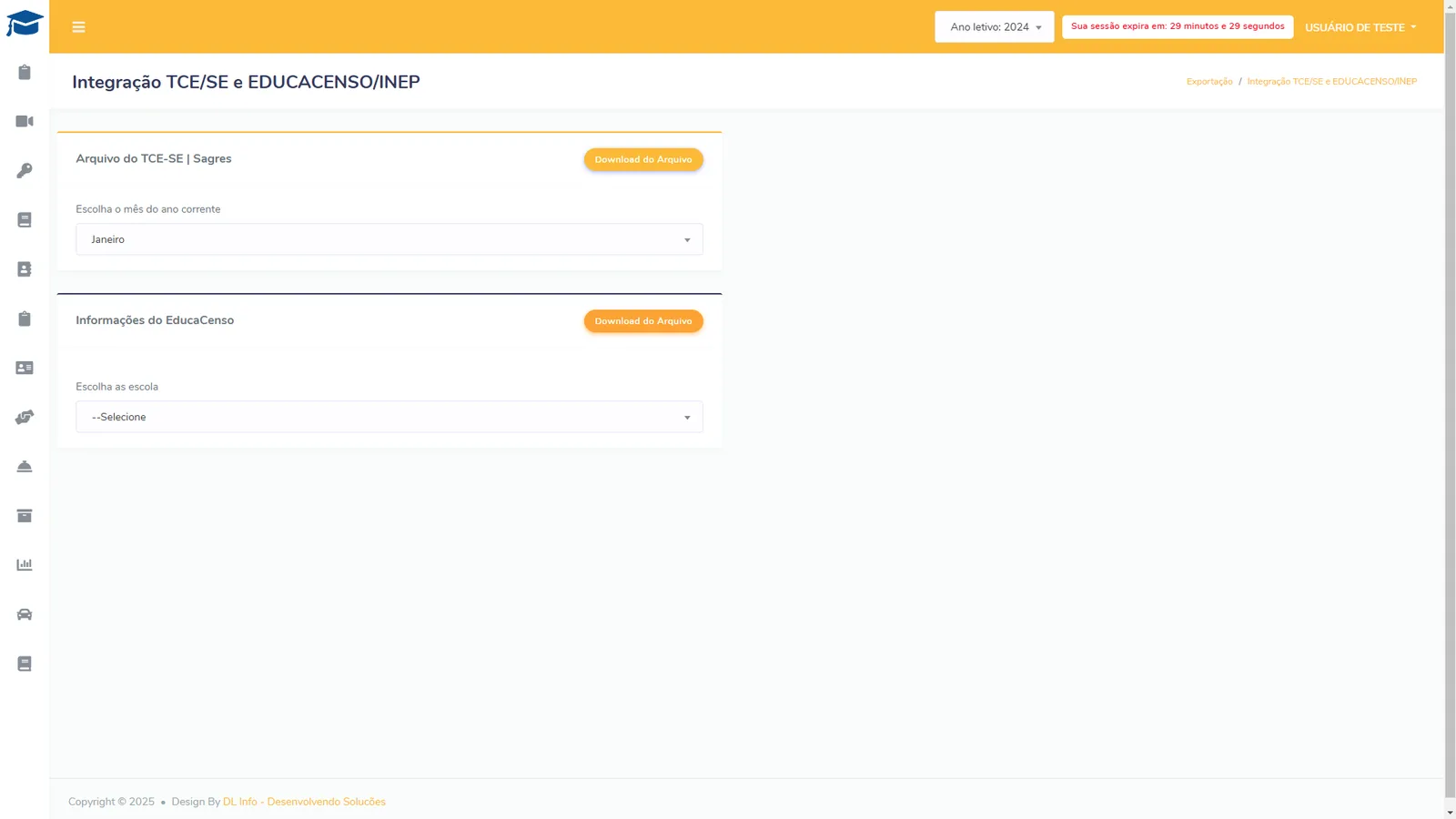1456x819 pixels.
Task: Open the Janeiro month dropdown
Action: tap(389, 239)
